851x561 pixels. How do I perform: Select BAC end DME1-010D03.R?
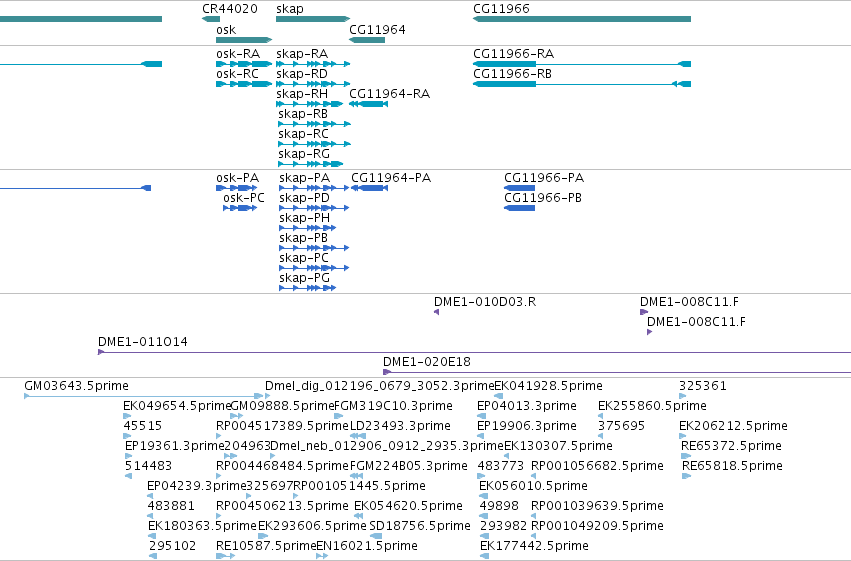coord(485,302)
